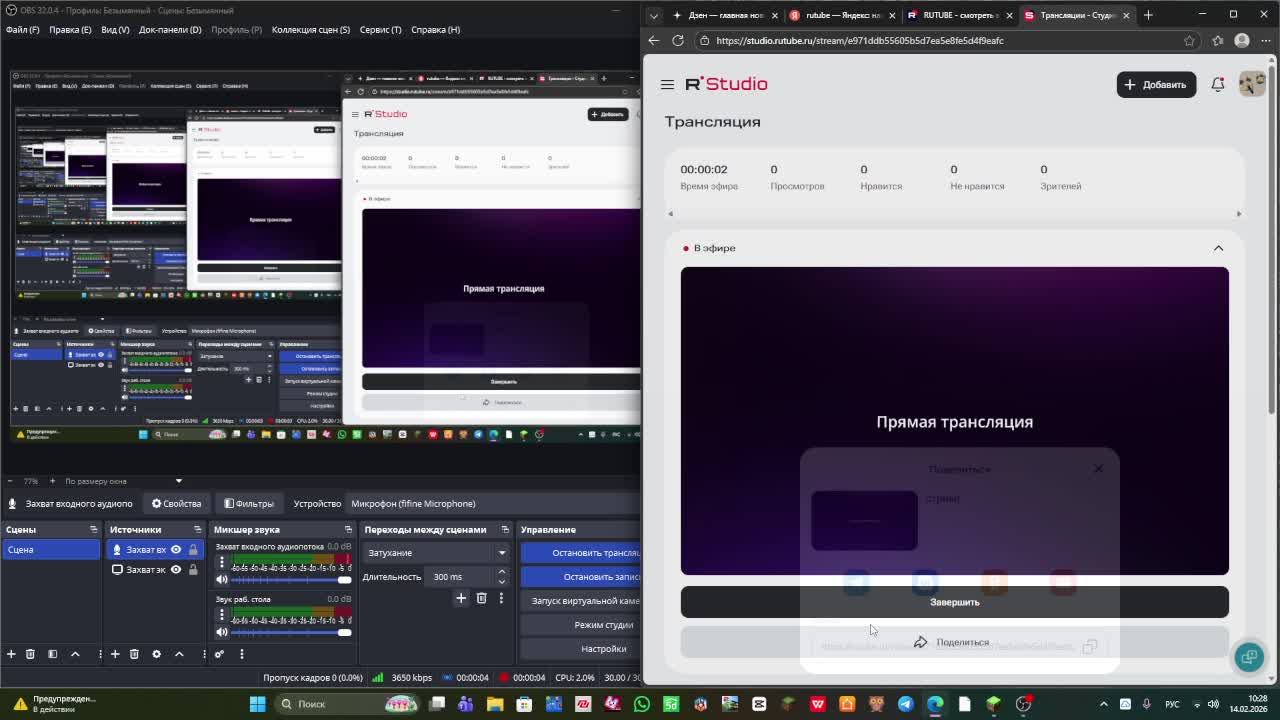Open OBS Вид menu
The height and width of the screenshot is (720, 1280).
[x=115, y=30]
